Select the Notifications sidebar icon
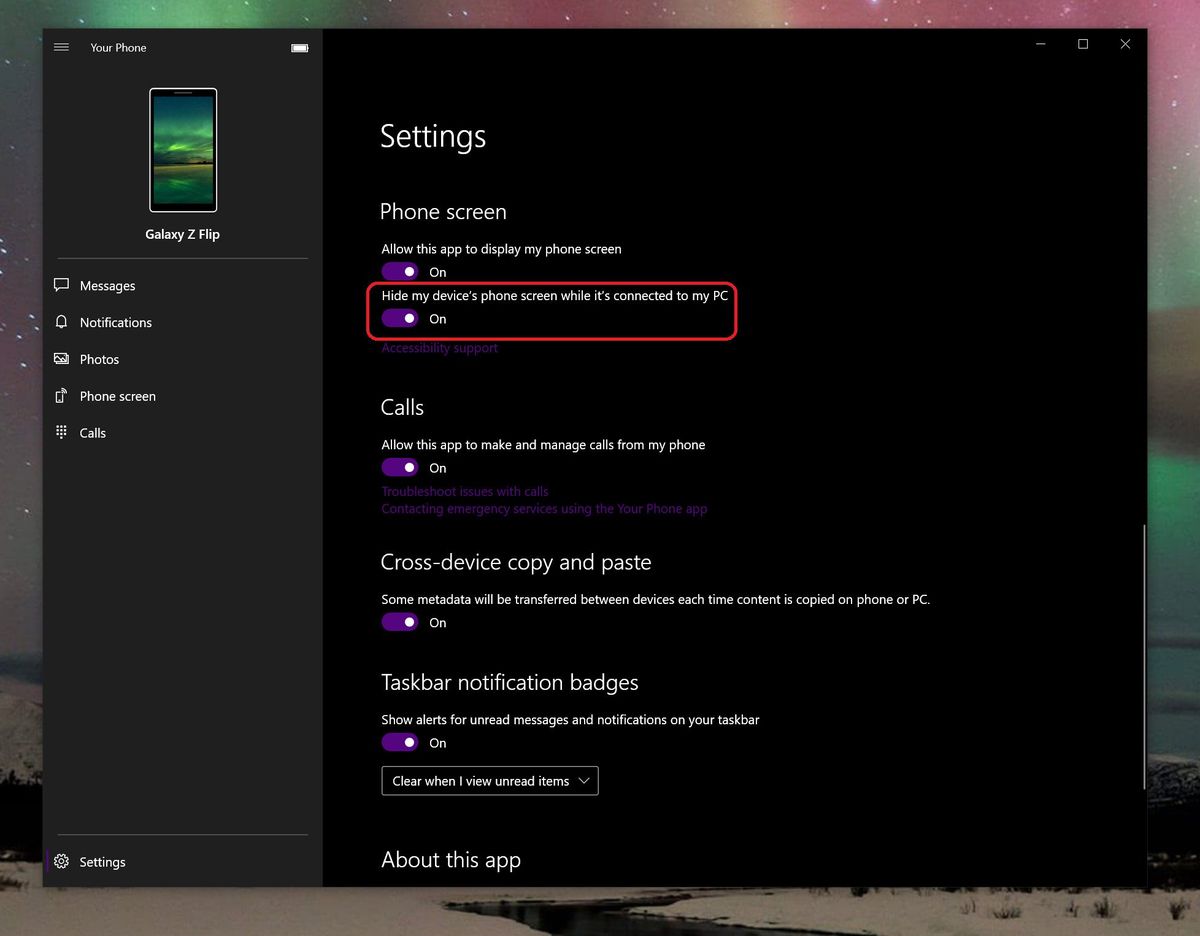Viewport: 1200px width, 936px height. (62, 322)
